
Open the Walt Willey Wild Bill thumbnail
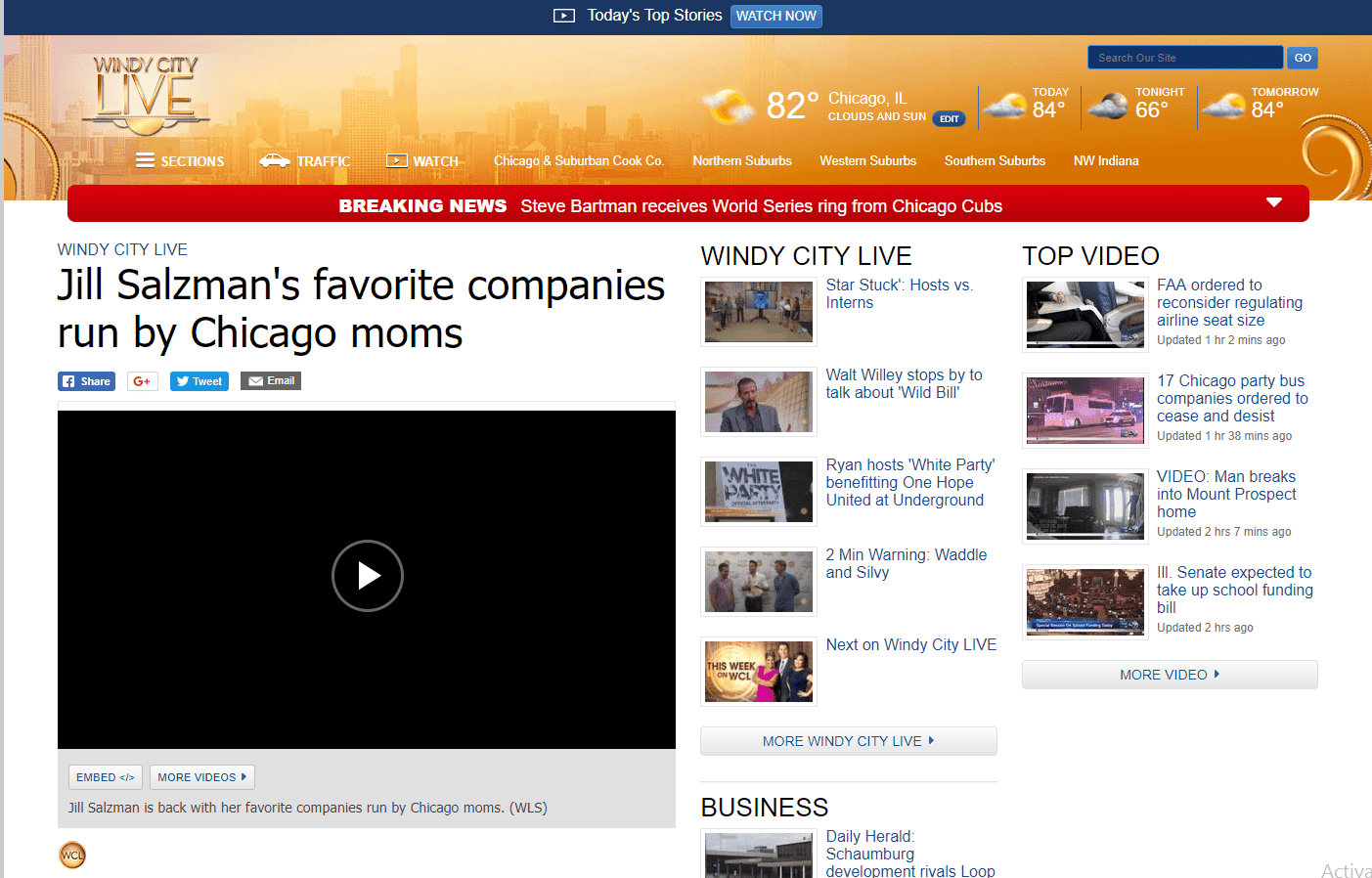click(x=759, y=402)
